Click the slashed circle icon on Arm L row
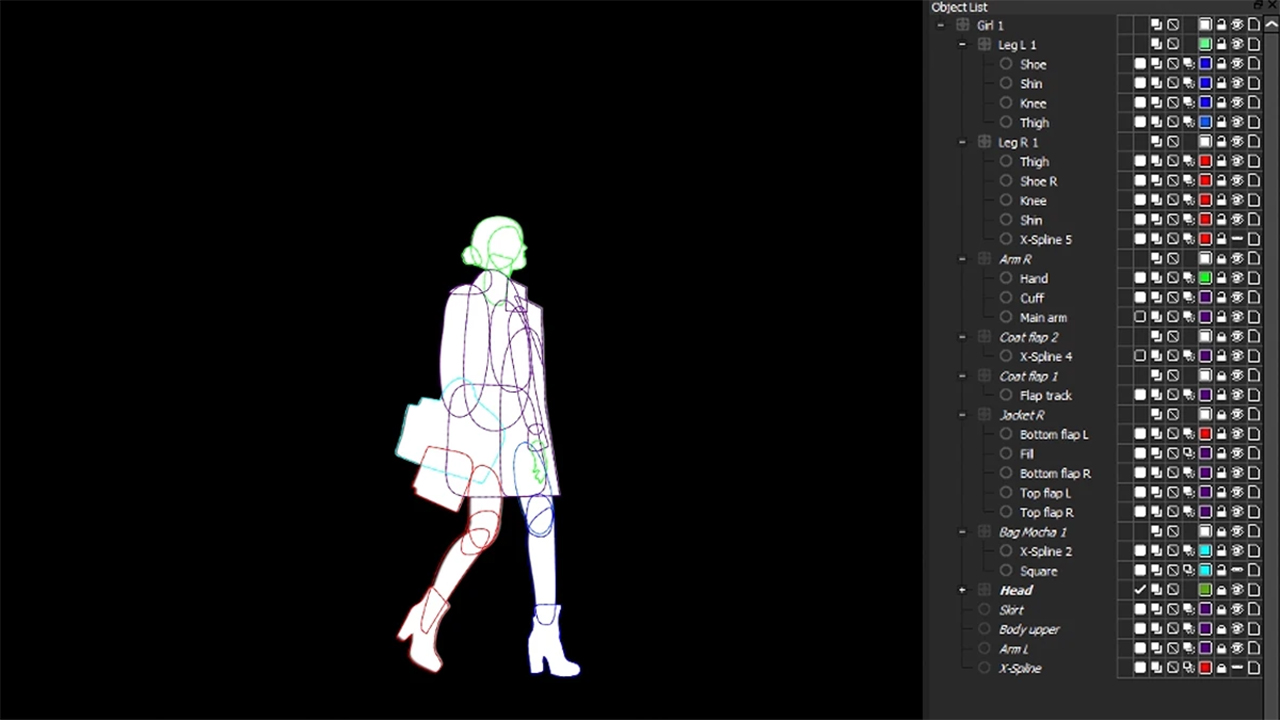Viewport: 1280px width, 720px height. (x=1173, y=648)
